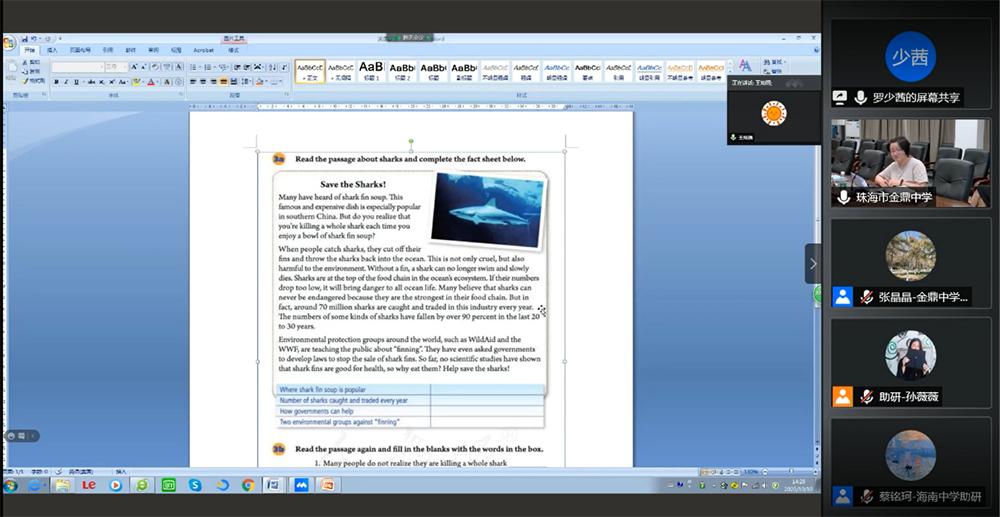Image resolution: width=1000 pixels, height=517 pixels.
Task: Click the right-side panel collapse chevron
Action: point(813,264)
